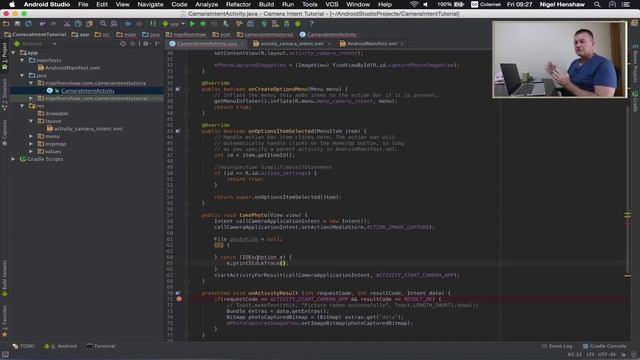Click the Synchronize toolbar icon
This screenshot has width=640, height=360.
[28, 24]
